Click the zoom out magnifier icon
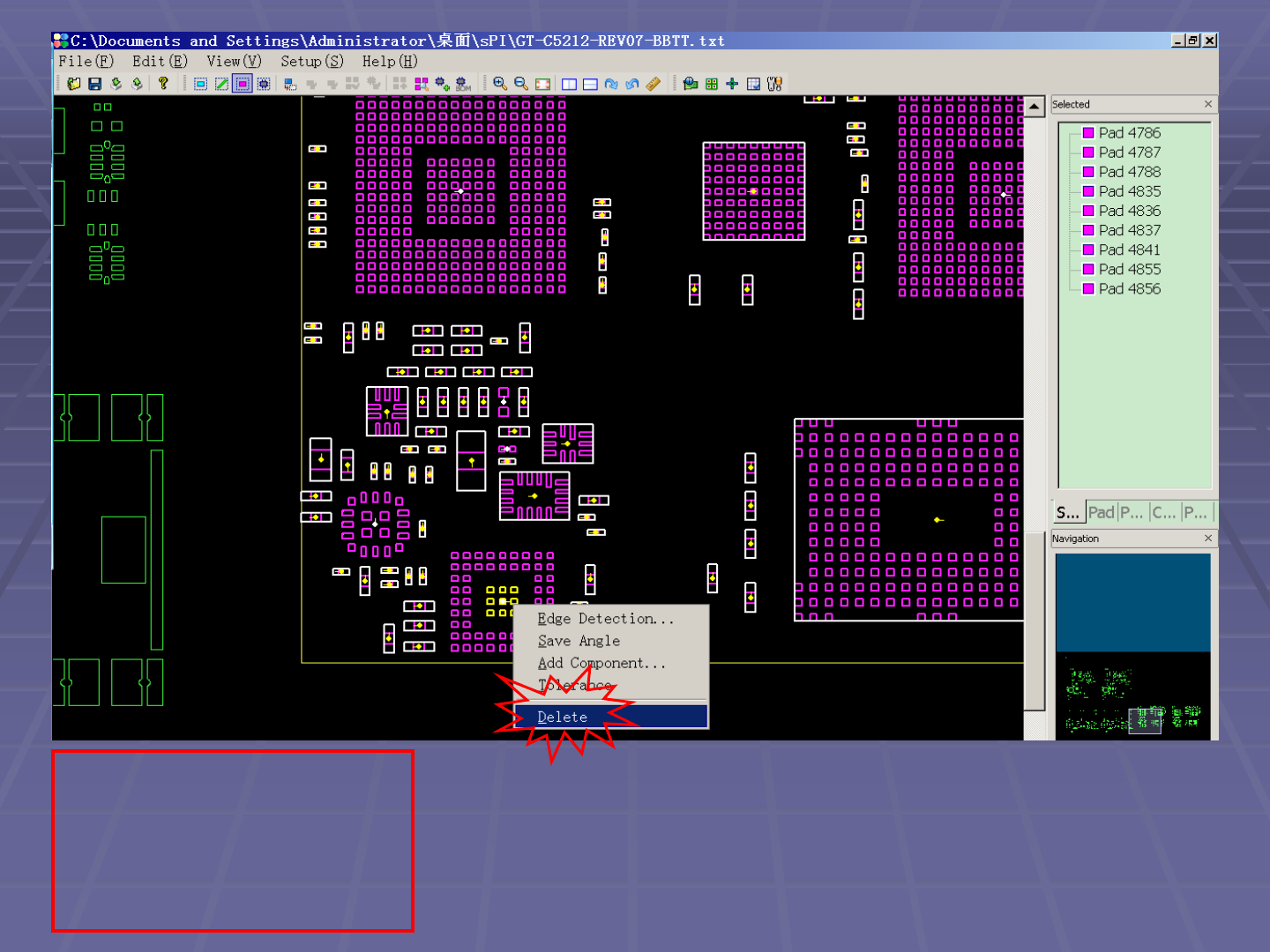The height and width of the screenshot is (952, 1270). coord(521,84)
